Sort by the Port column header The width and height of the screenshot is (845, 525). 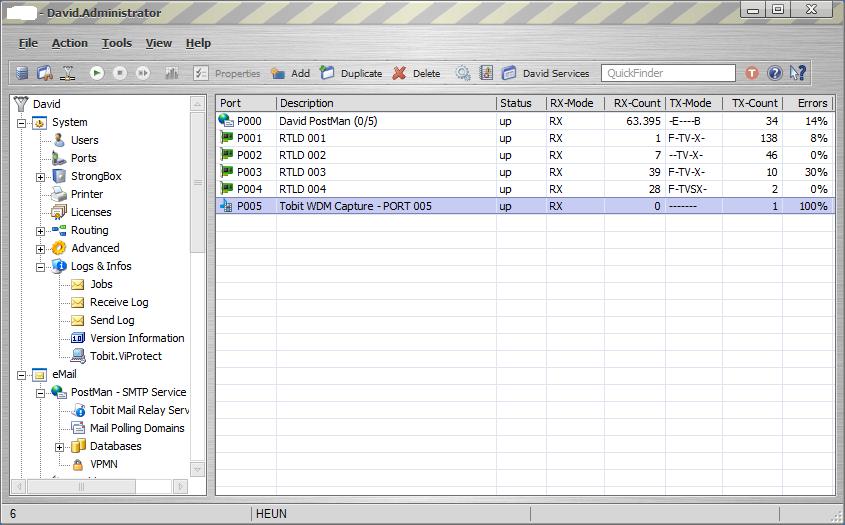pyautogui.click(x=246, y=103)
